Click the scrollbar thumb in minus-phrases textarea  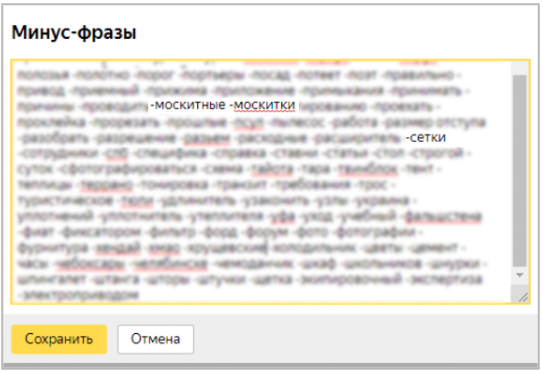(x=519, y=171)
